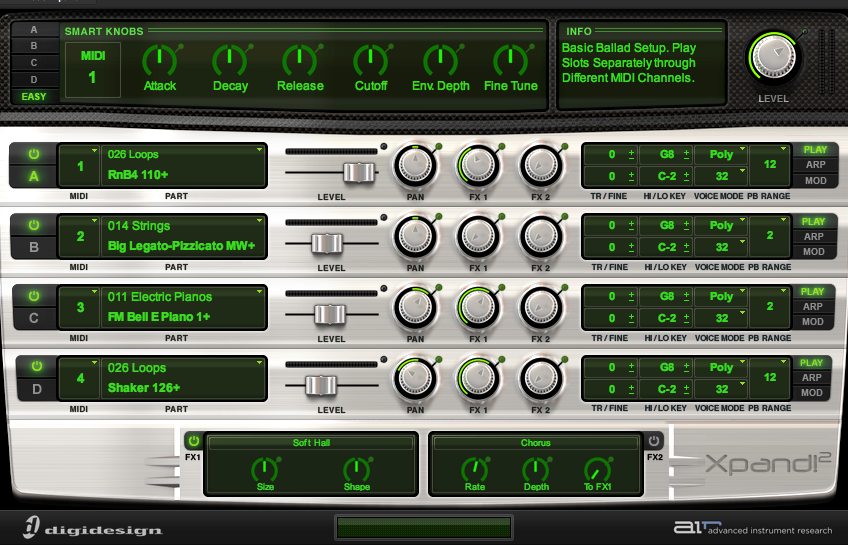Click the Env. Depth smart knob
Image resolution: width=848 pixels, height=545 pixels.
[x=441, y=61]
